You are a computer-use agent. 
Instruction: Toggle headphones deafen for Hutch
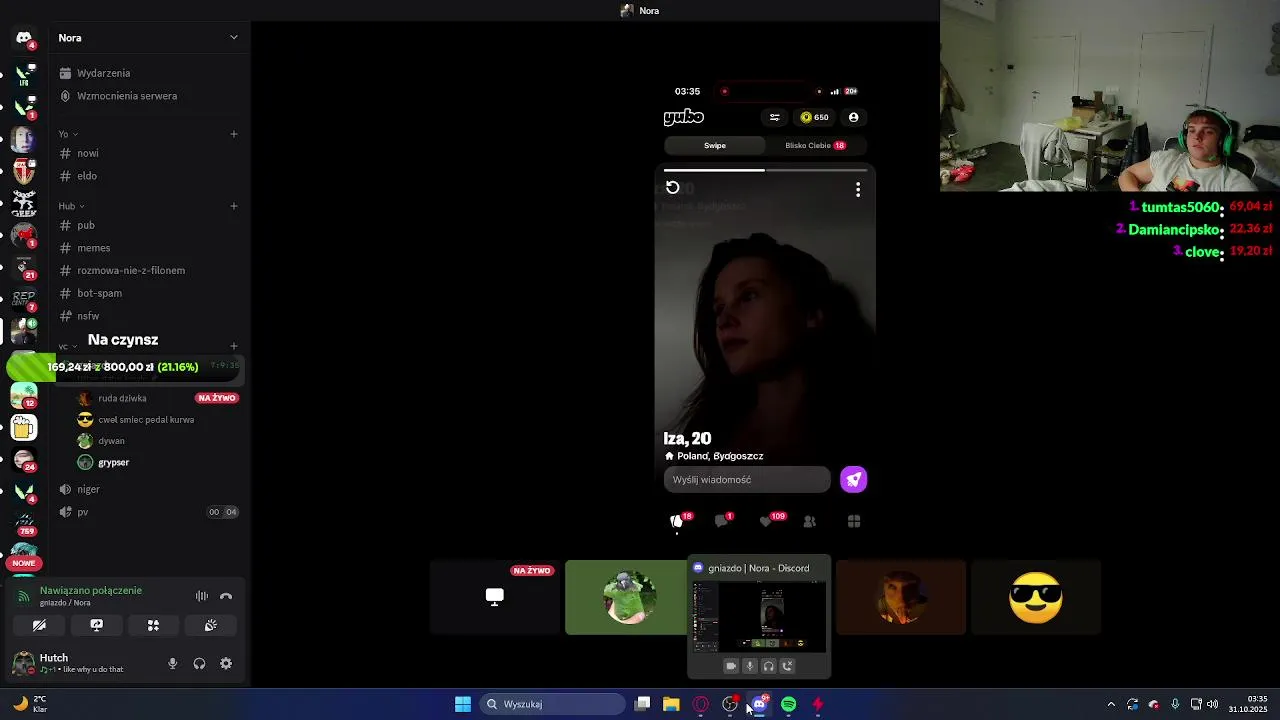(199, 664)
